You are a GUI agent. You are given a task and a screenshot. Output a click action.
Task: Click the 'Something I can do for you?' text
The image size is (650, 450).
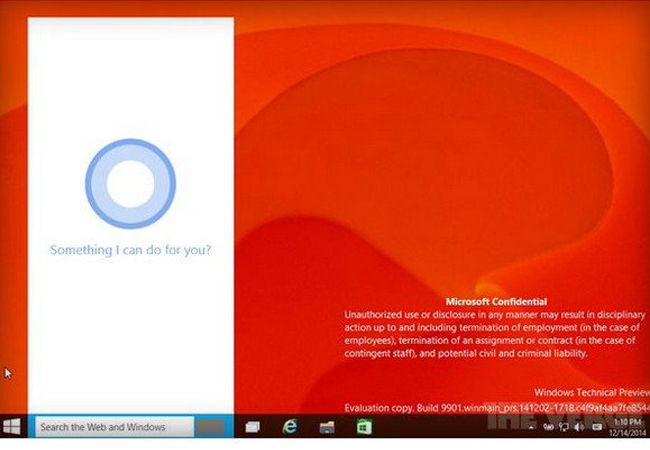(131, 250)
